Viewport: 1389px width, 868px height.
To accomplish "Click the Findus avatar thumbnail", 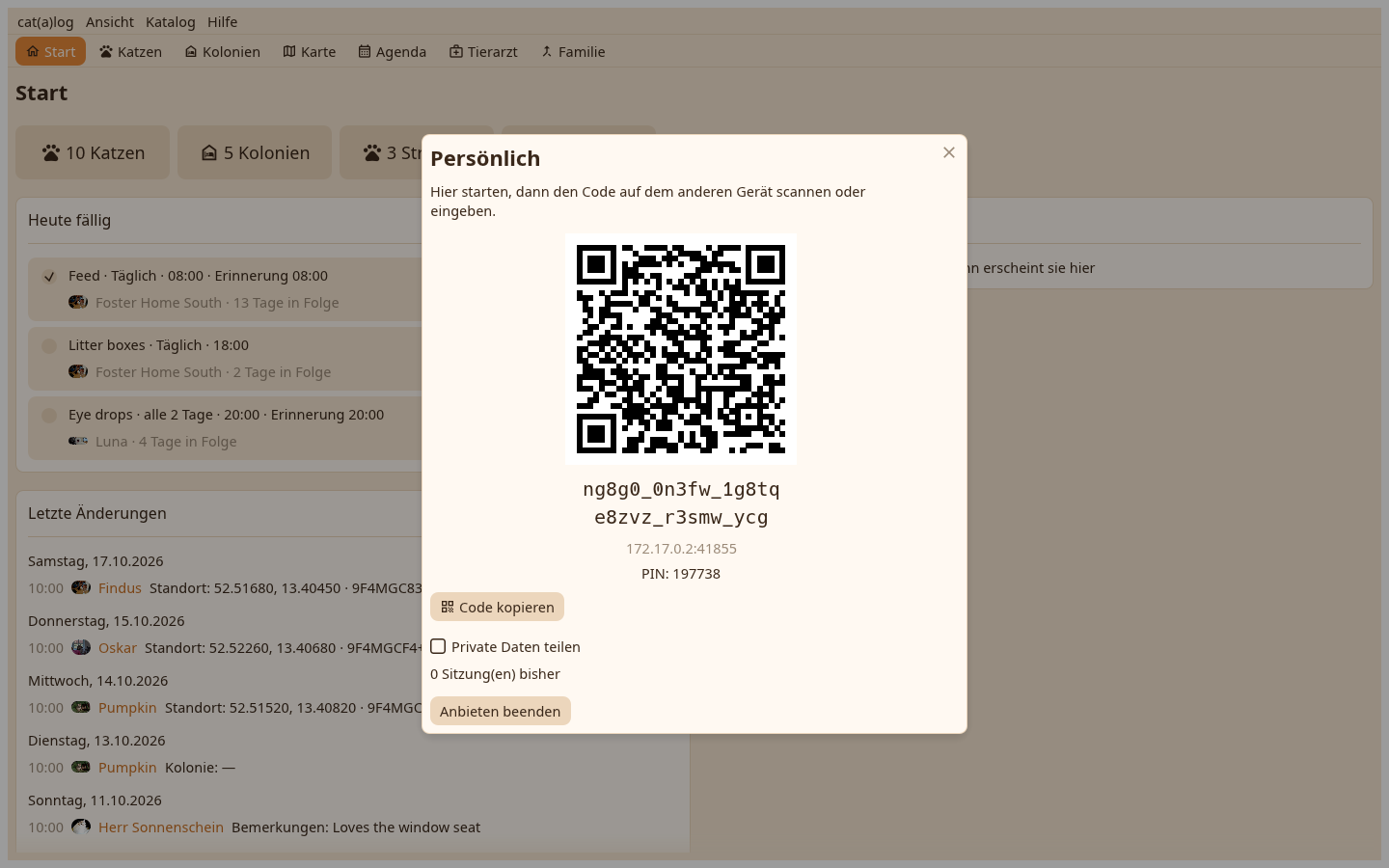I will pos(81,587).
